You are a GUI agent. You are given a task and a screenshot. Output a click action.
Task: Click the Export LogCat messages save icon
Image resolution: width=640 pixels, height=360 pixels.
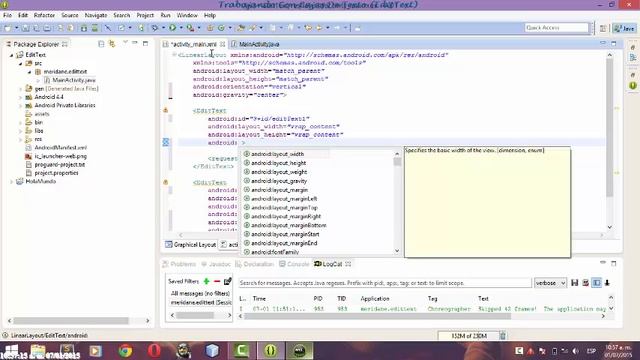[575, 283]
